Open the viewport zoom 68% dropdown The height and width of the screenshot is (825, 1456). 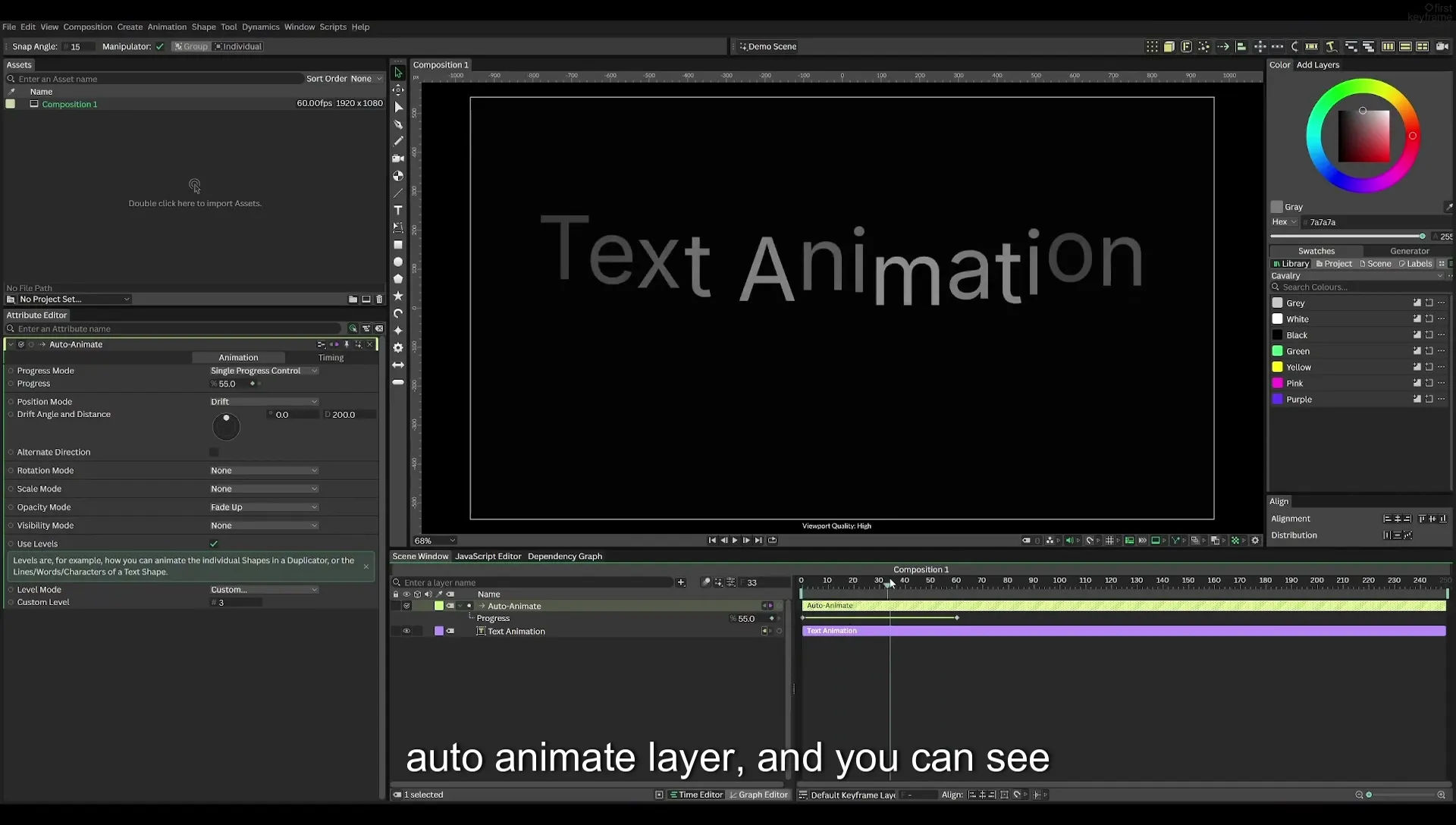tap(435, 541)
